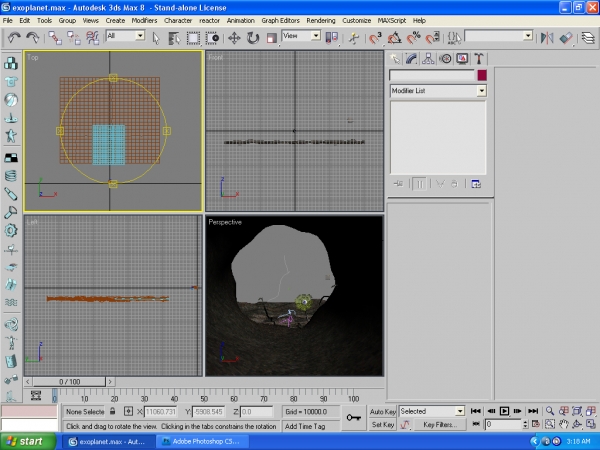
Task: Click the reactor Plane icon
Action: (11, 158)
